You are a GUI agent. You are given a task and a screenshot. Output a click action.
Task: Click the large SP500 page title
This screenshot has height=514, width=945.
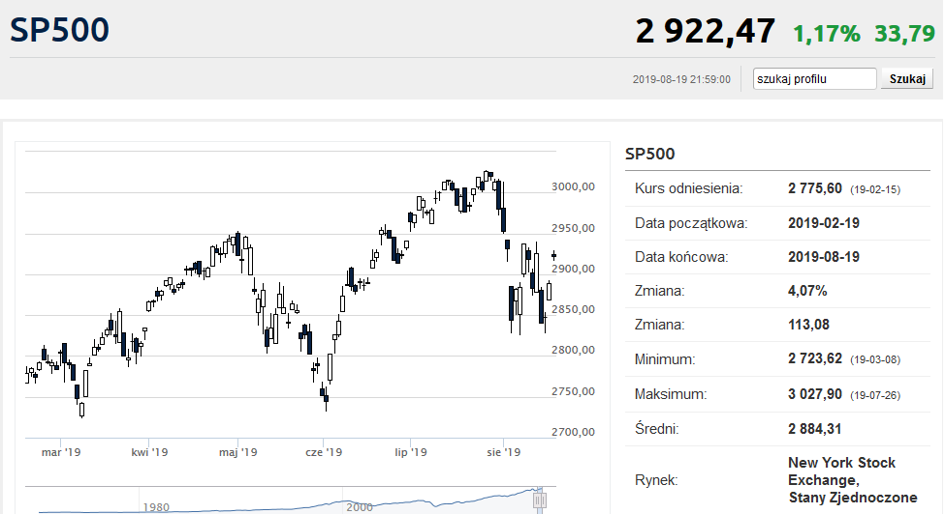60,30
